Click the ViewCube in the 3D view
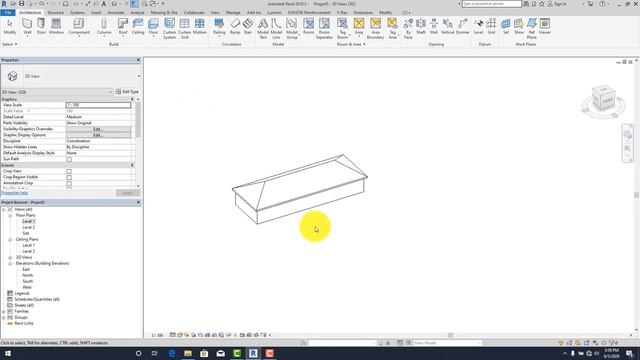This screenshot has height=360, width=640. click(603, 97)
